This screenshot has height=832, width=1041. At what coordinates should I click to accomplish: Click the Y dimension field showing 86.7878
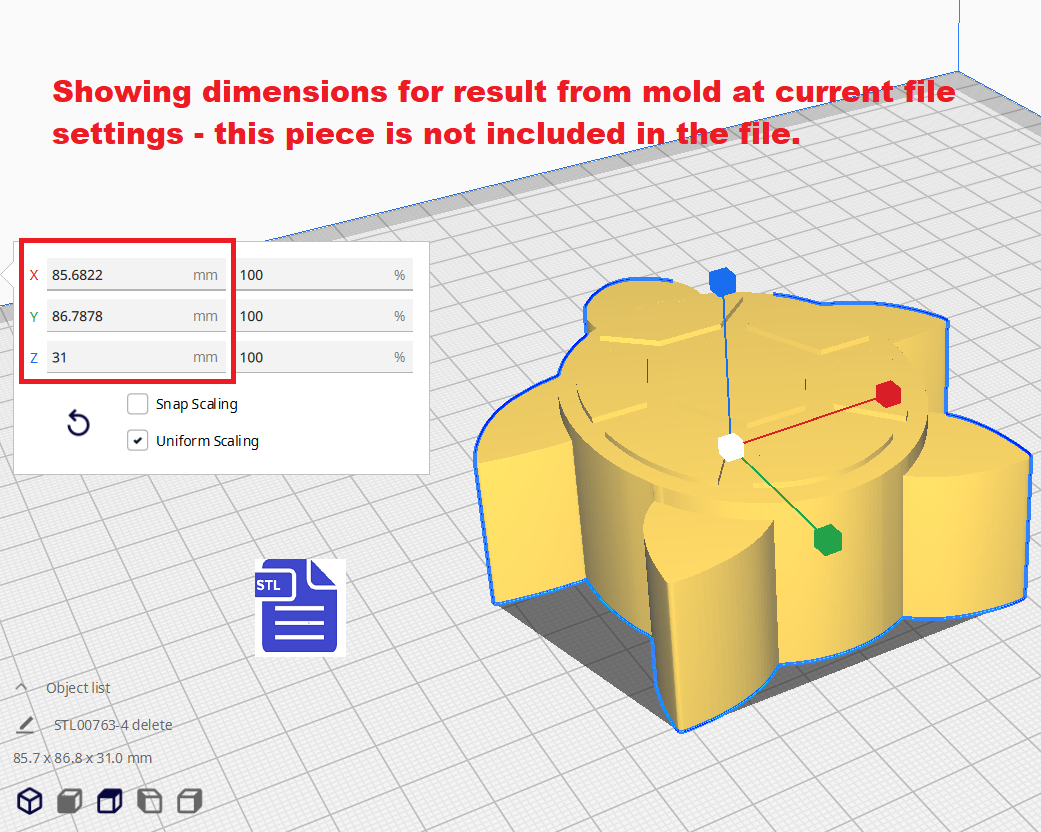[120, 316]
